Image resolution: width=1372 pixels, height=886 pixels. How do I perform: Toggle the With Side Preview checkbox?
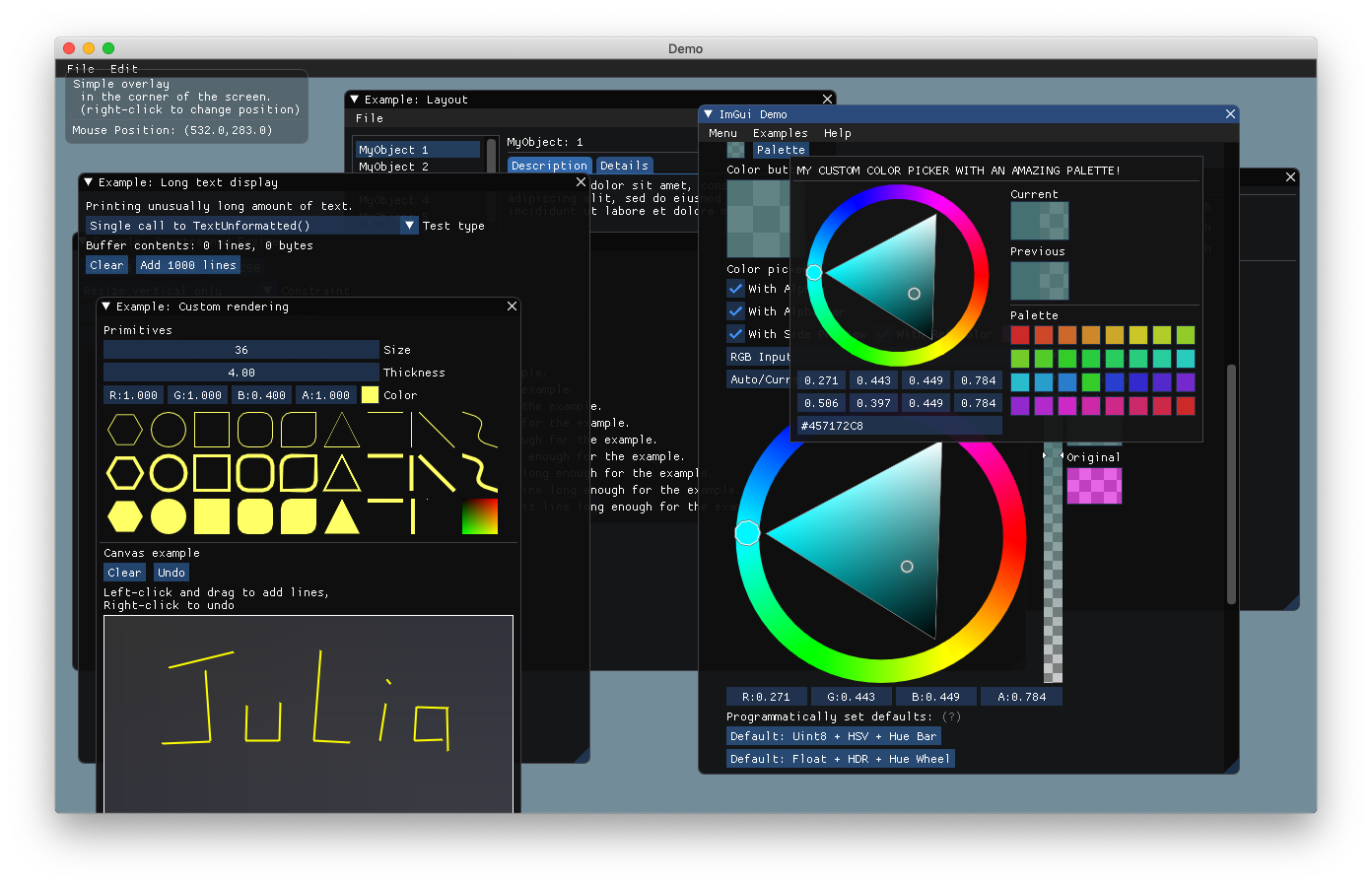point(735,334)
